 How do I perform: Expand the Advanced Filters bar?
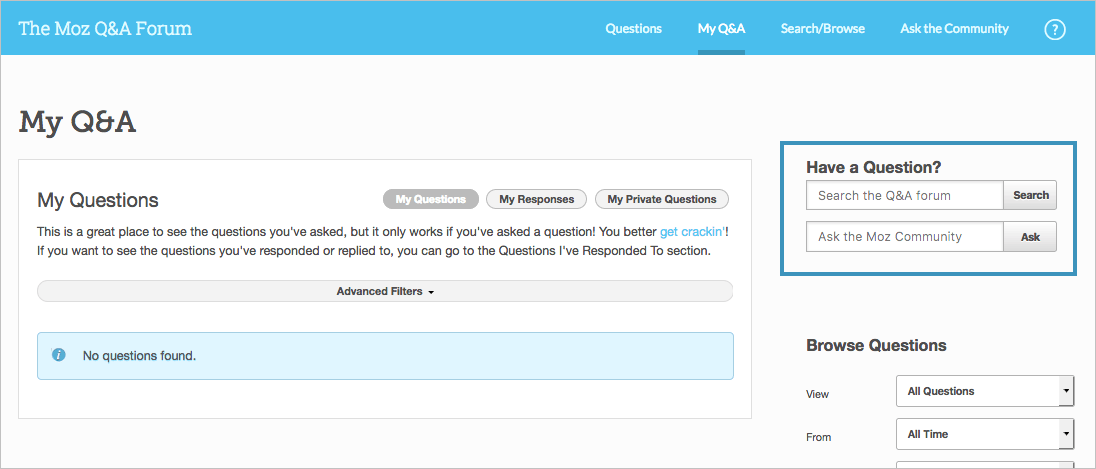coord(385,291)
